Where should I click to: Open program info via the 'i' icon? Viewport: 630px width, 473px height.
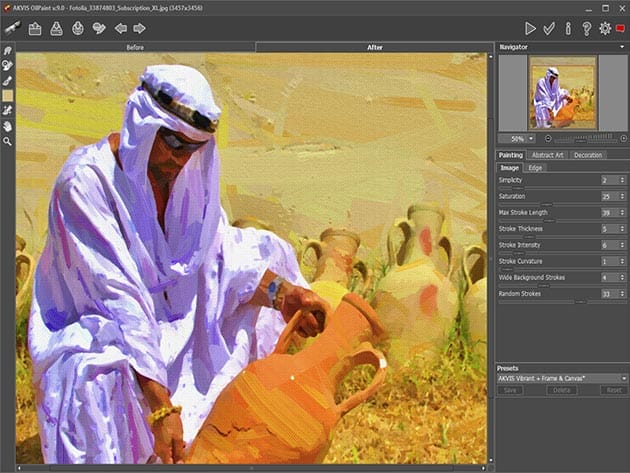point(568,28)
